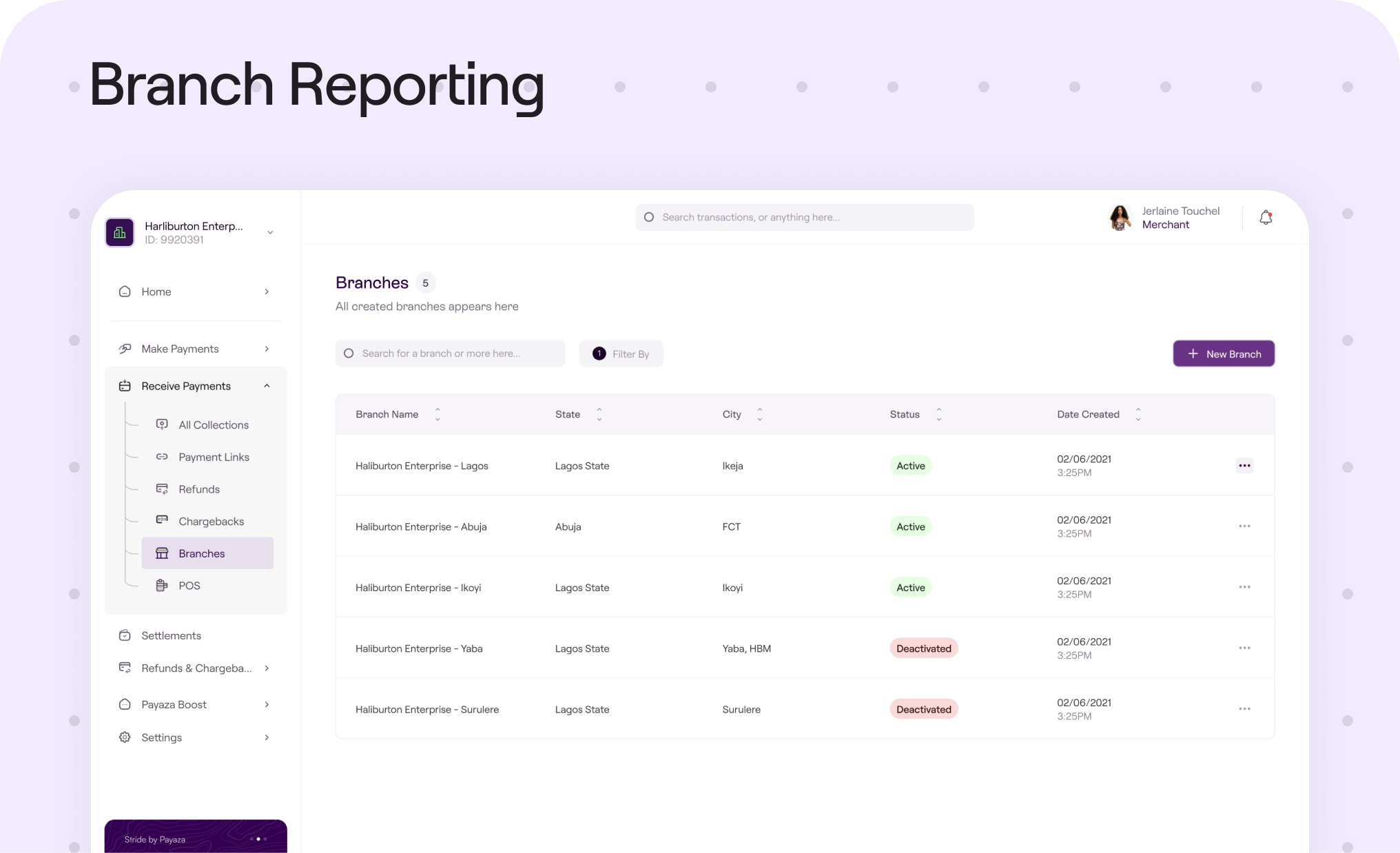This screenshot has width=1400, height=853.
Task: Sort table by Branch Name column
Action: (437, 414)
